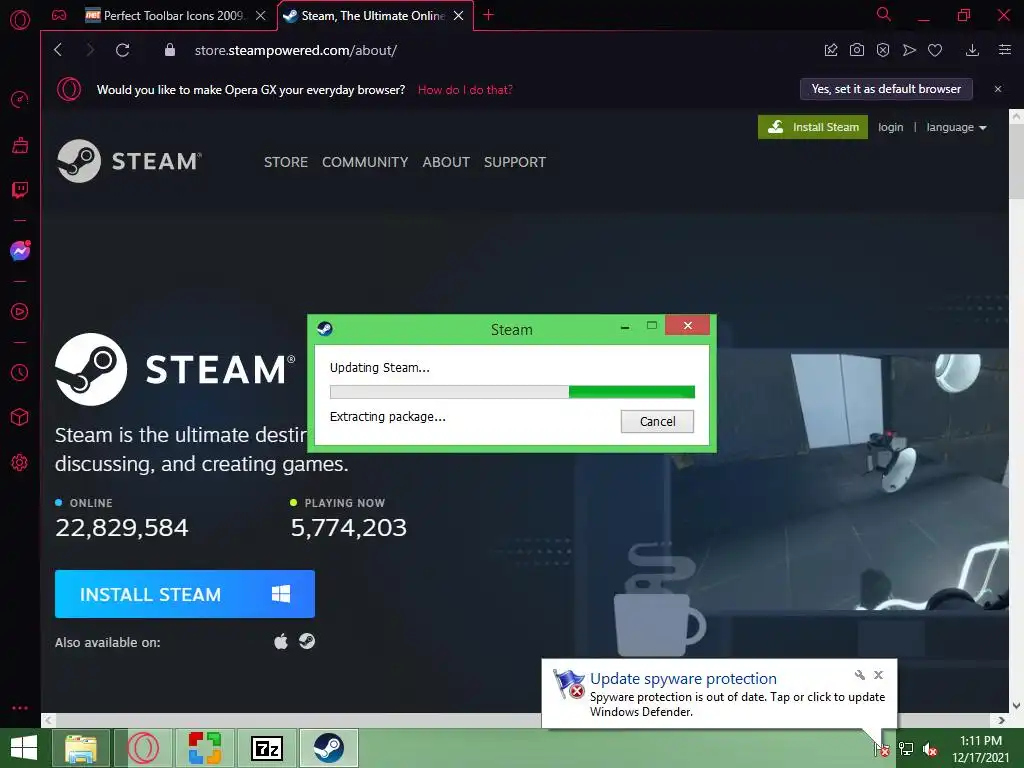Open the Easy Setup menu icon
The height and width of the screenshot is (768, 1024).
point(1005,50)
